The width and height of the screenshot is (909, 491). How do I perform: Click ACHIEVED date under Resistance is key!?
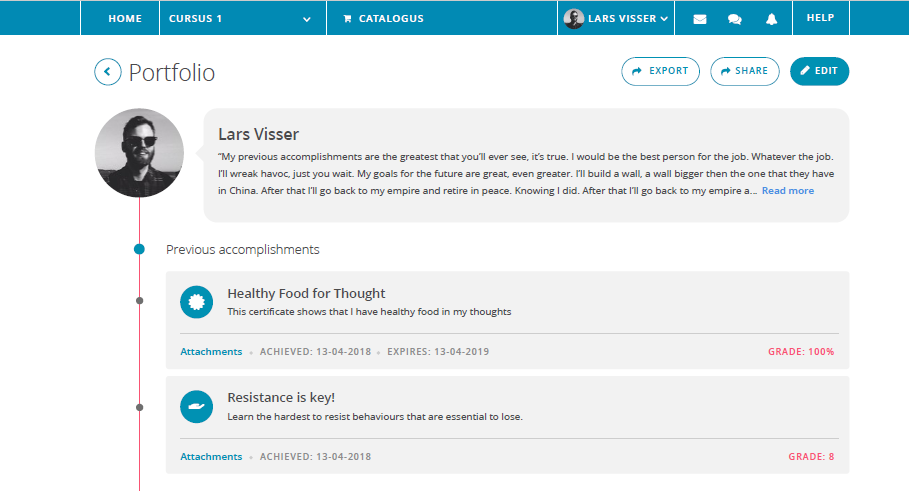click(x=315, y=456)
